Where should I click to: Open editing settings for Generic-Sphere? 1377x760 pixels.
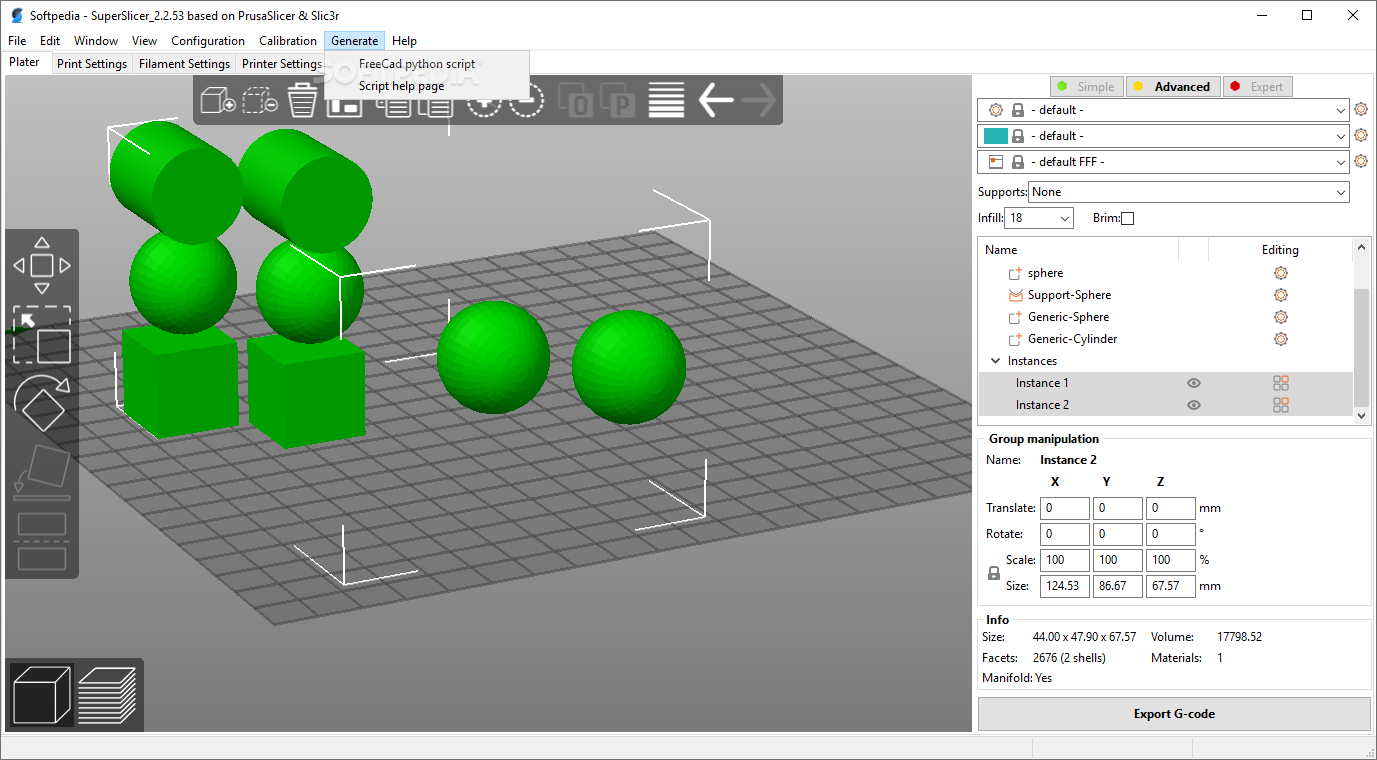pos(1281,317)
